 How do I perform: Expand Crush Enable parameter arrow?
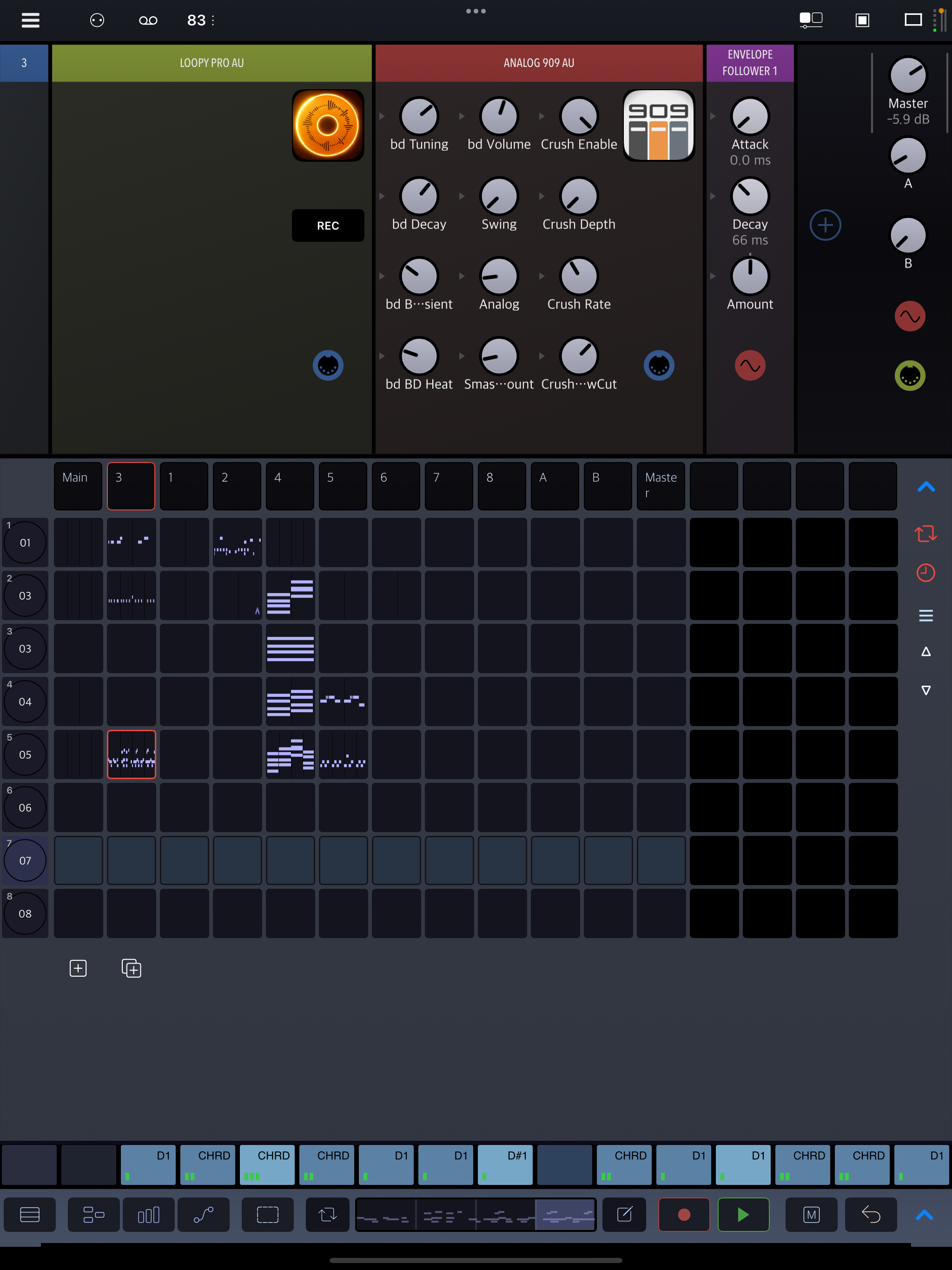click(x=542, y=116)
